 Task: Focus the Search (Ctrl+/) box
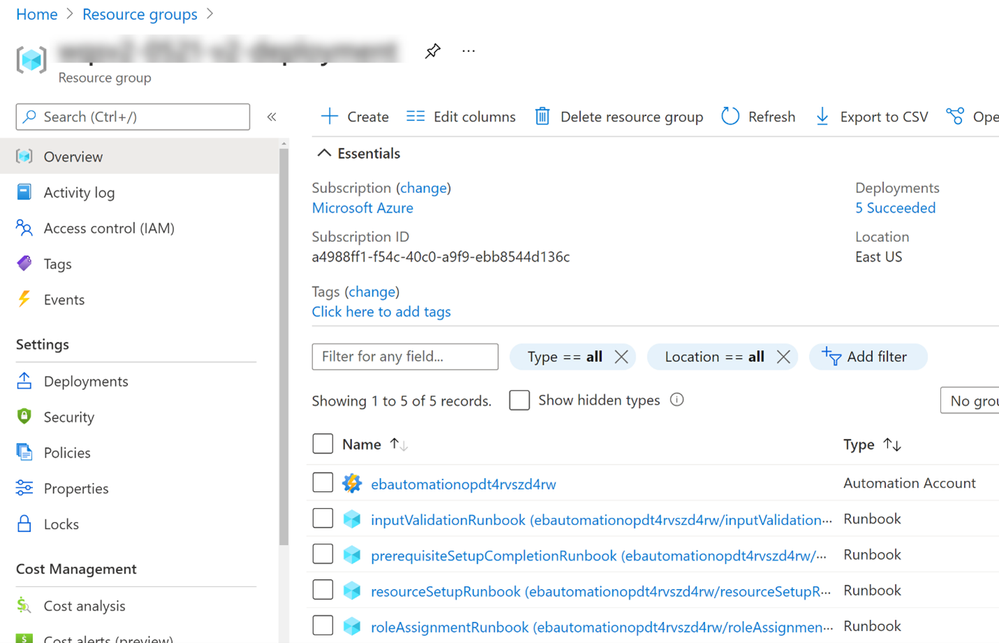pyautogui.click(x=133, y=117)
